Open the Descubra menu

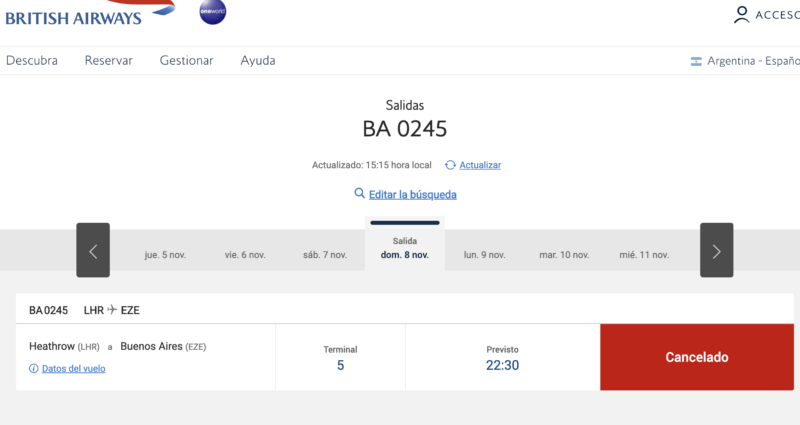32,60
